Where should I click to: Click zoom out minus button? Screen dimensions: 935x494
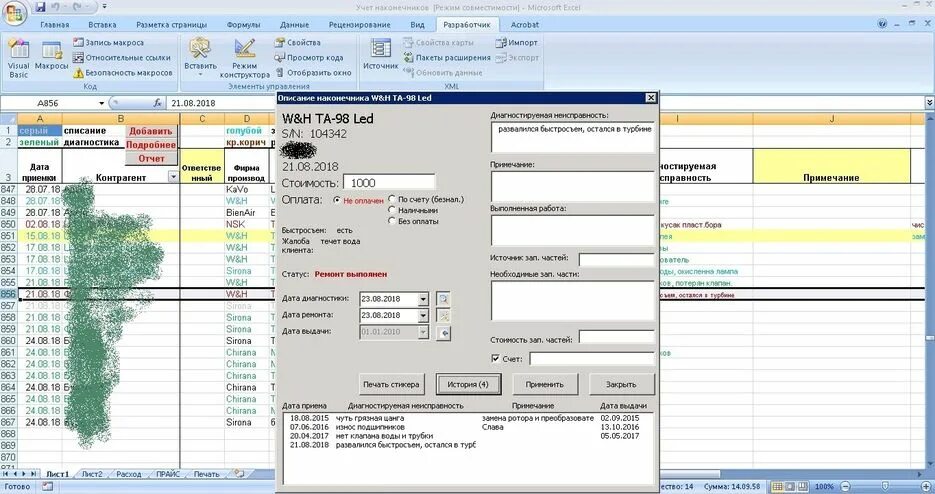[846, 487]
